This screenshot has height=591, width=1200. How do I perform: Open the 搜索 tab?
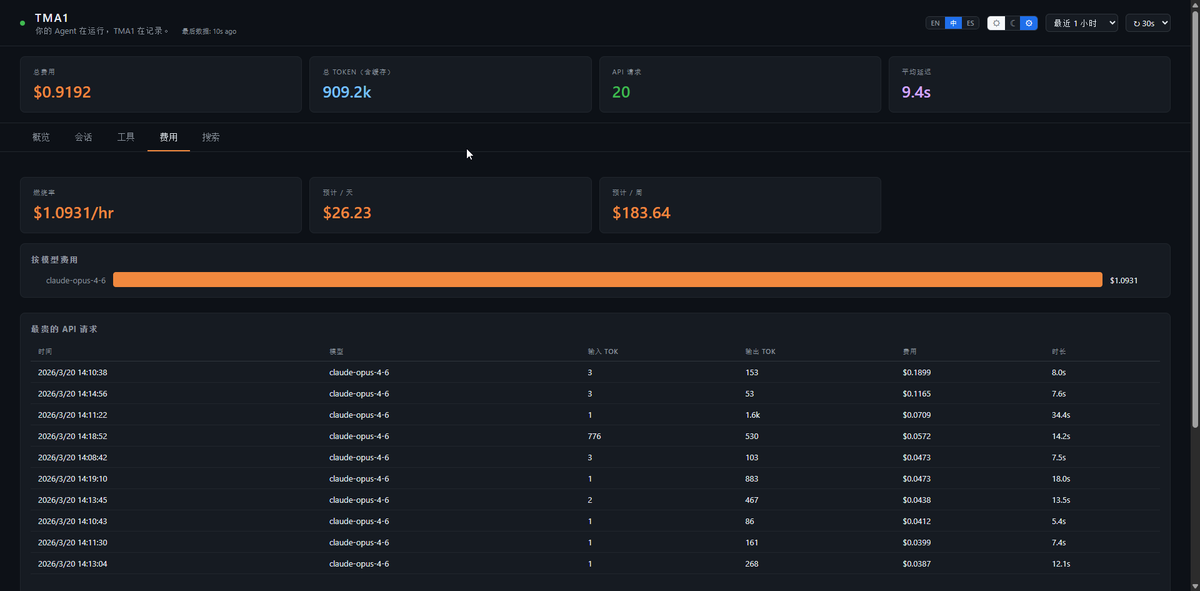point(211,137)
